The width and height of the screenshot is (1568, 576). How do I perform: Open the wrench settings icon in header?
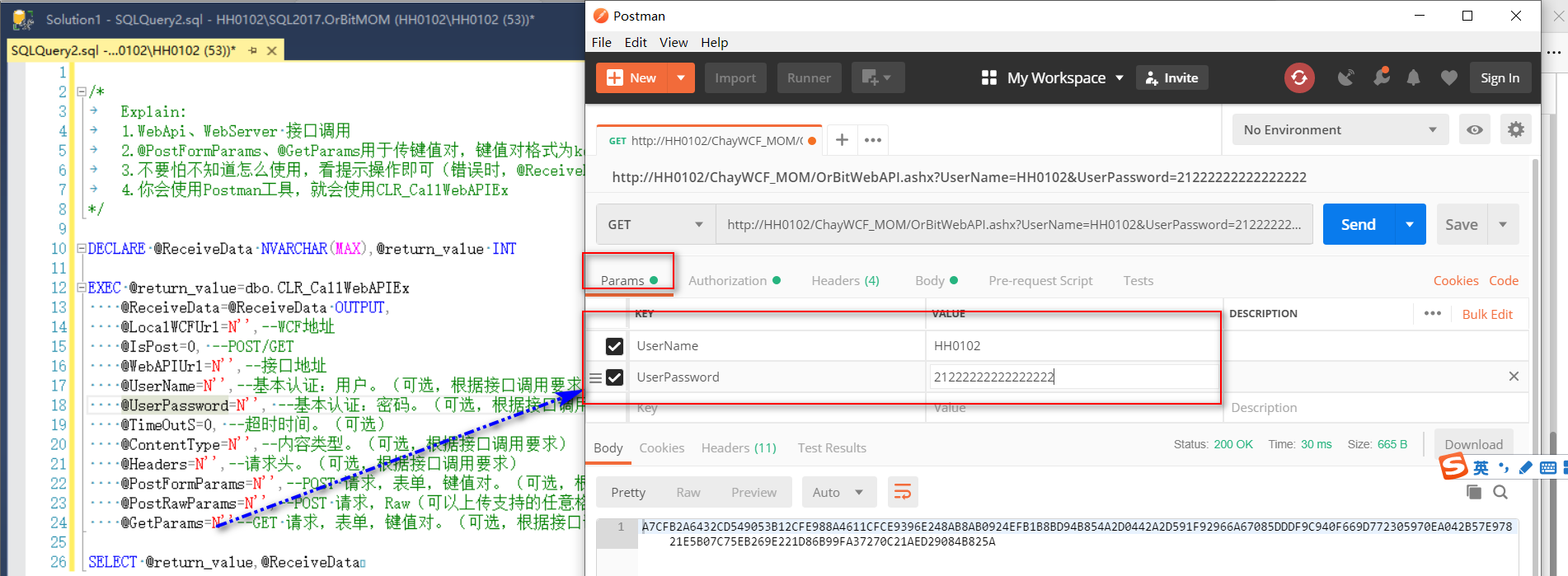[1381, 77]
